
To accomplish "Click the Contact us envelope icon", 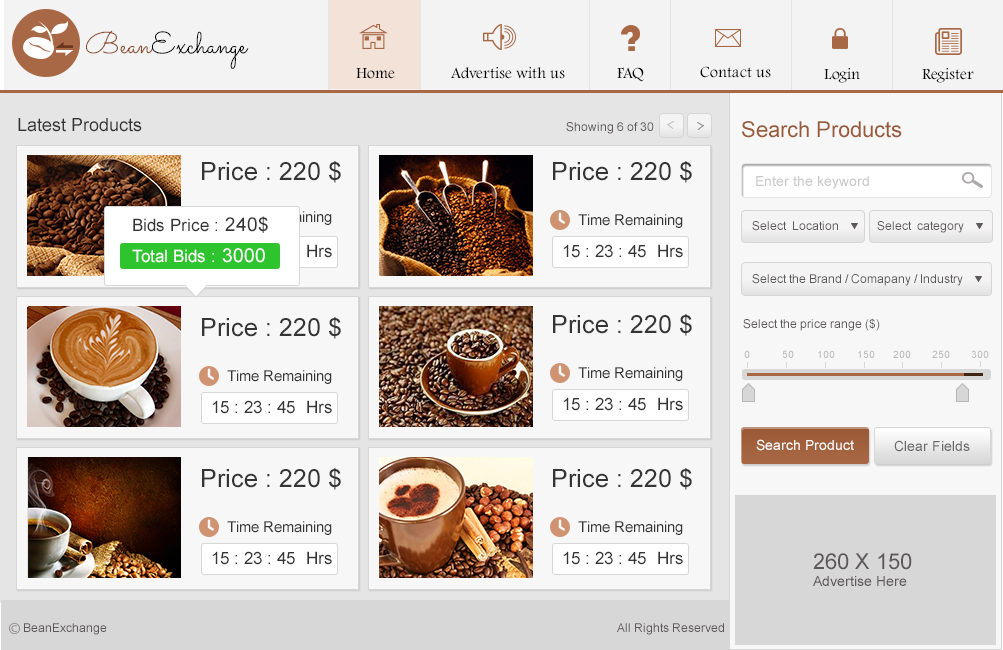I will pos(728,38).
